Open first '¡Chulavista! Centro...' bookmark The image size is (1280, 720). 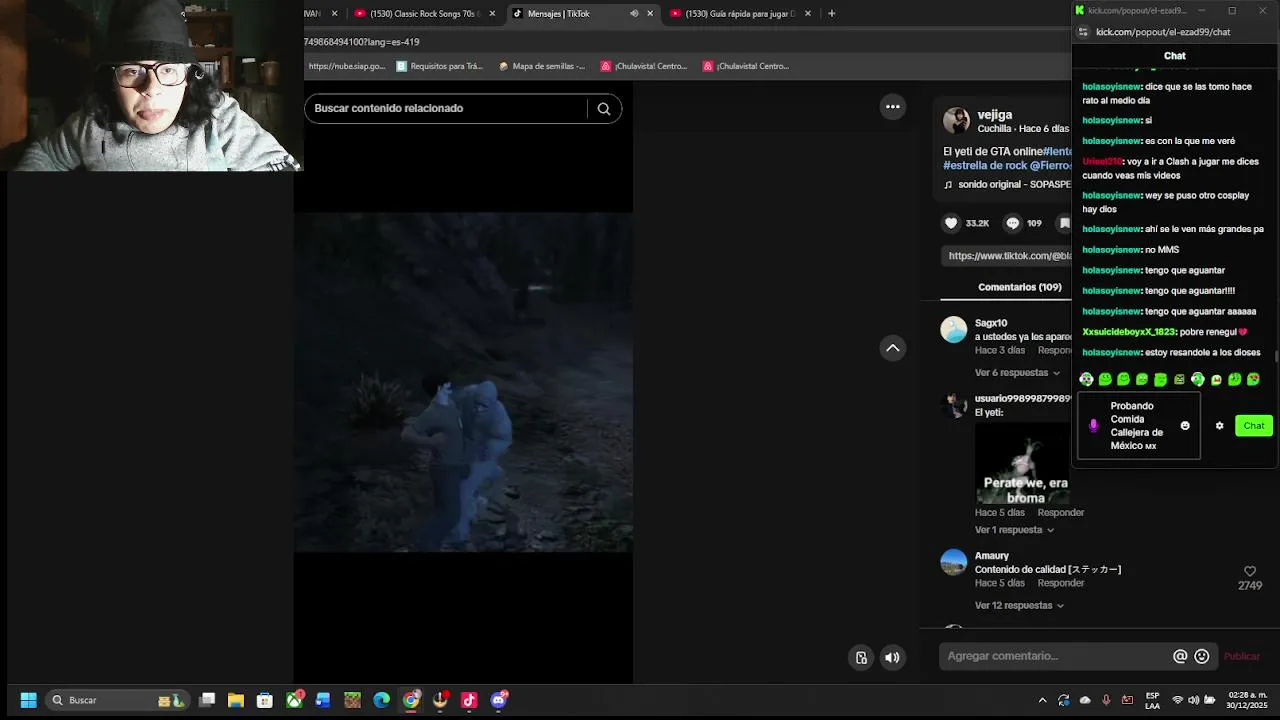coord(643,66)
